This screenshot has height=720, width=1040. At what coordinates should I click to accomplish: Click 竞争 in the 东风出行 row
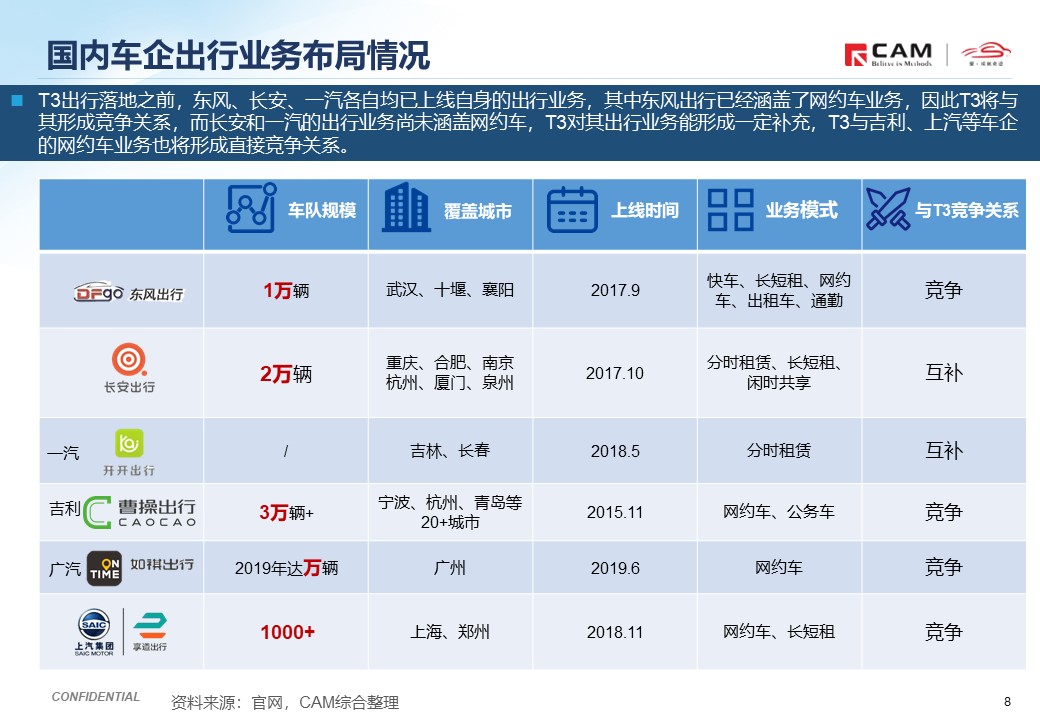click(x=944, y=290)
